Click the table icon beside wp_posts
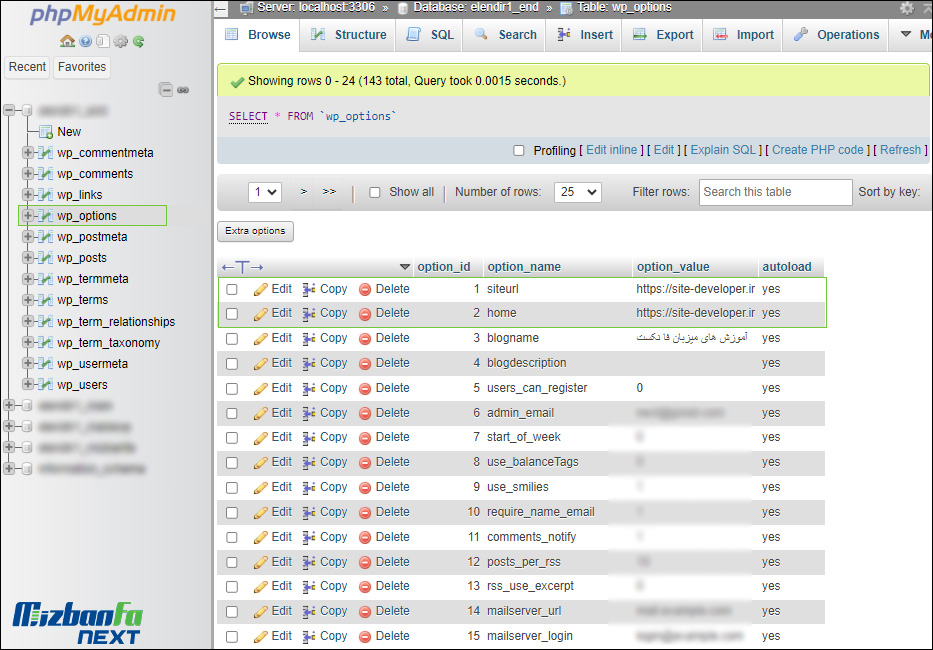 coord(45,258)
